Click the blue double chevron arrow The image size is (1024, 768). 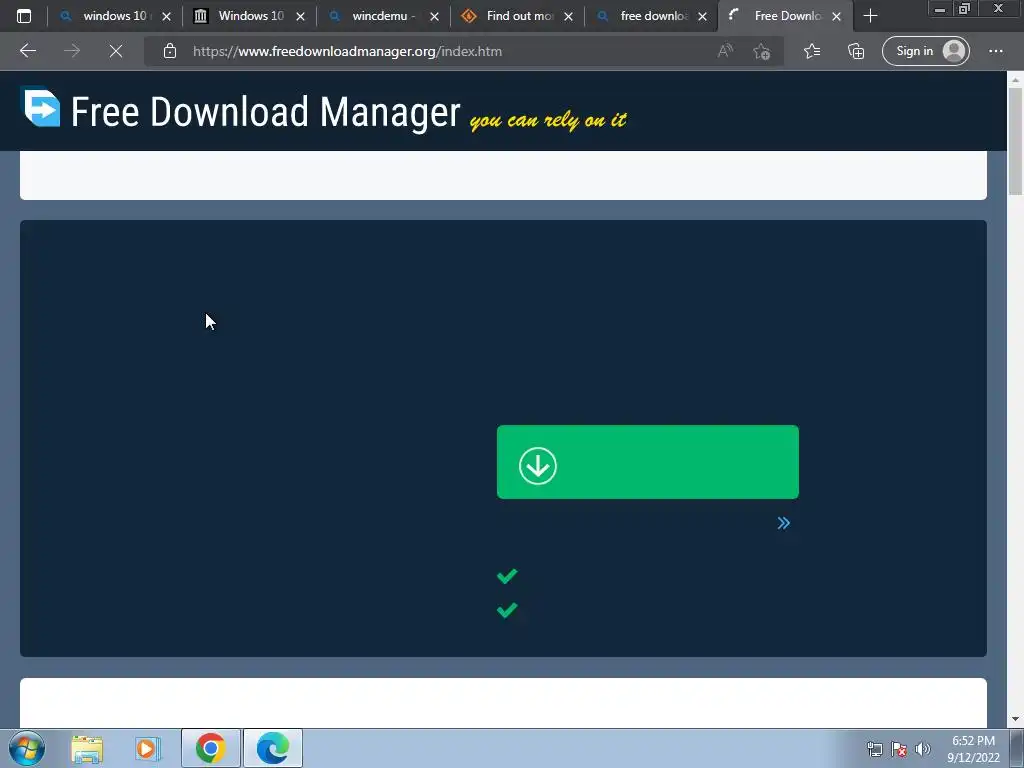[x=784, y=523]
